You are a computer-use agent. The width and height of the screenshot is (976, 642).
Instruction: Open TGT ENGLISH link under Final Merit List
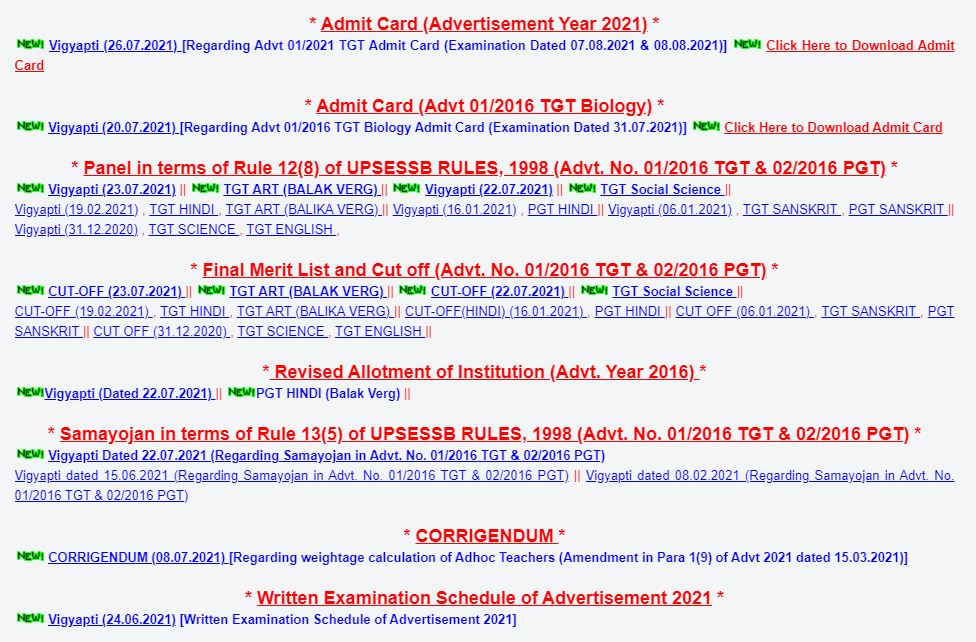coord(380,331)
